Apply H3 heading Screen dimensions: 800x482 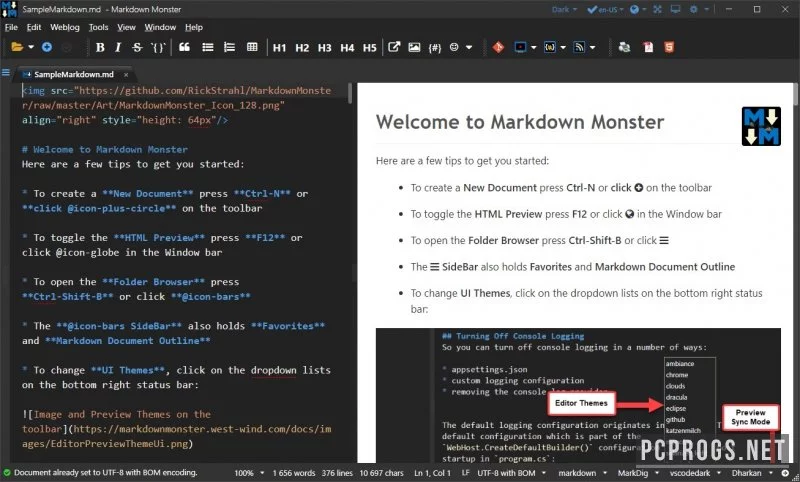[324, 48]
